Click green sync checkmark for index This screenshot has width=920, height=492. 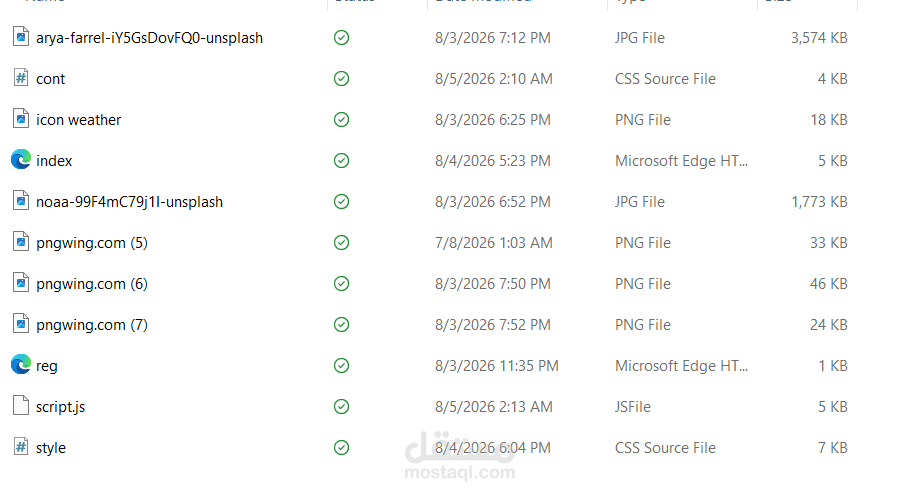[341, 161]
